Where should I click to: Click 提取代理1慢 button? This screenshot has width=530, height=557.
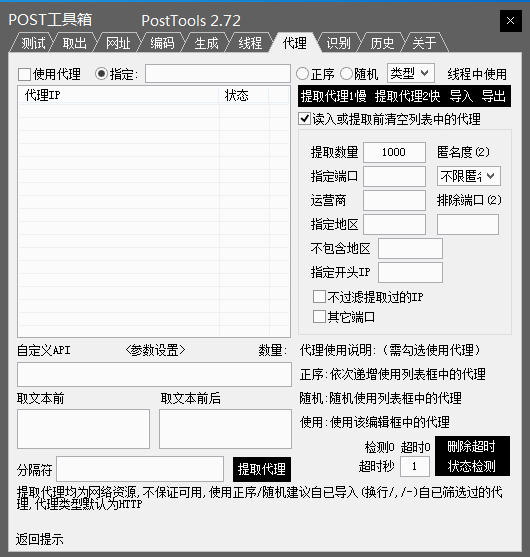coord(334,96)
